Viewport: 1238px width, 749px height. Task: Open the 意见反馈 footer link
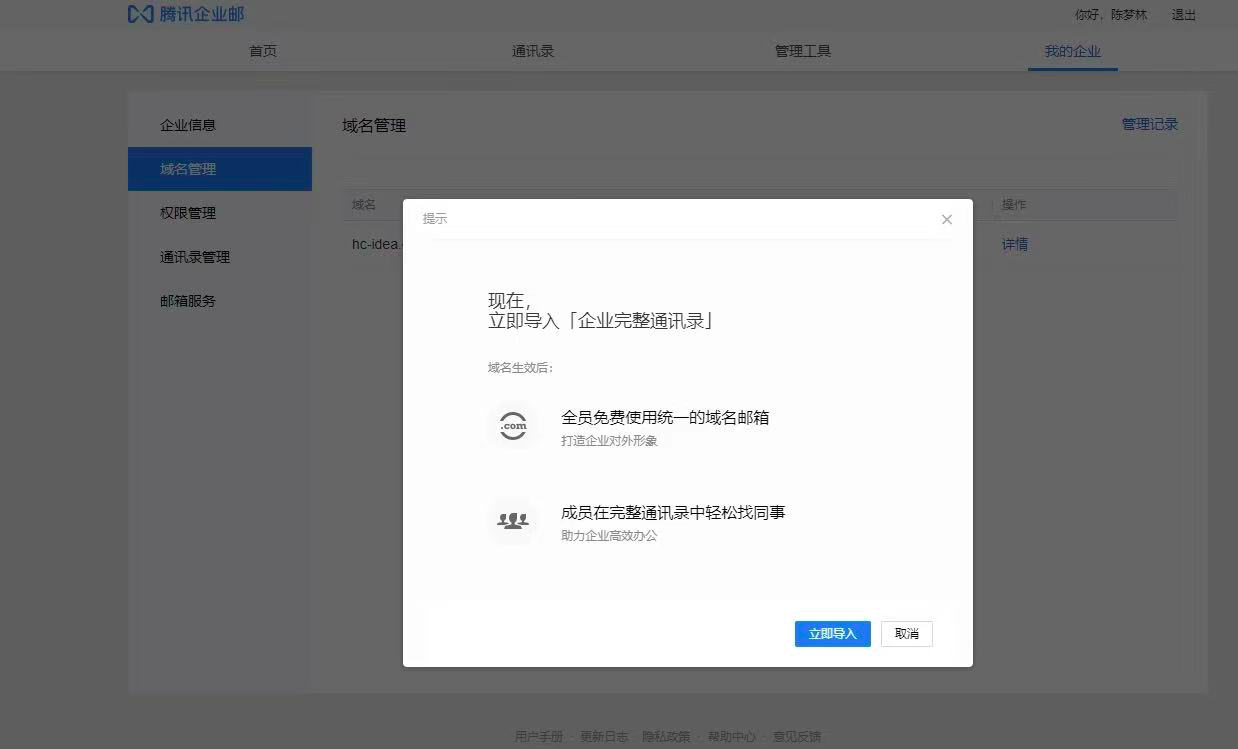(x=797, y=736)
